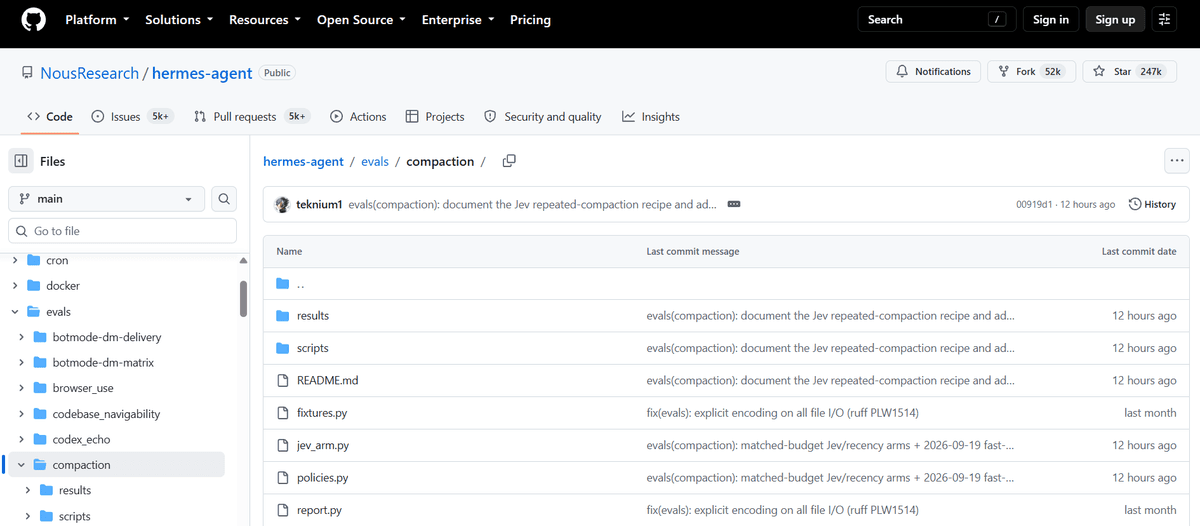Open the evals breadcrumb link
This screenshot has height=526, width=1200.
[x=375, y=161]
